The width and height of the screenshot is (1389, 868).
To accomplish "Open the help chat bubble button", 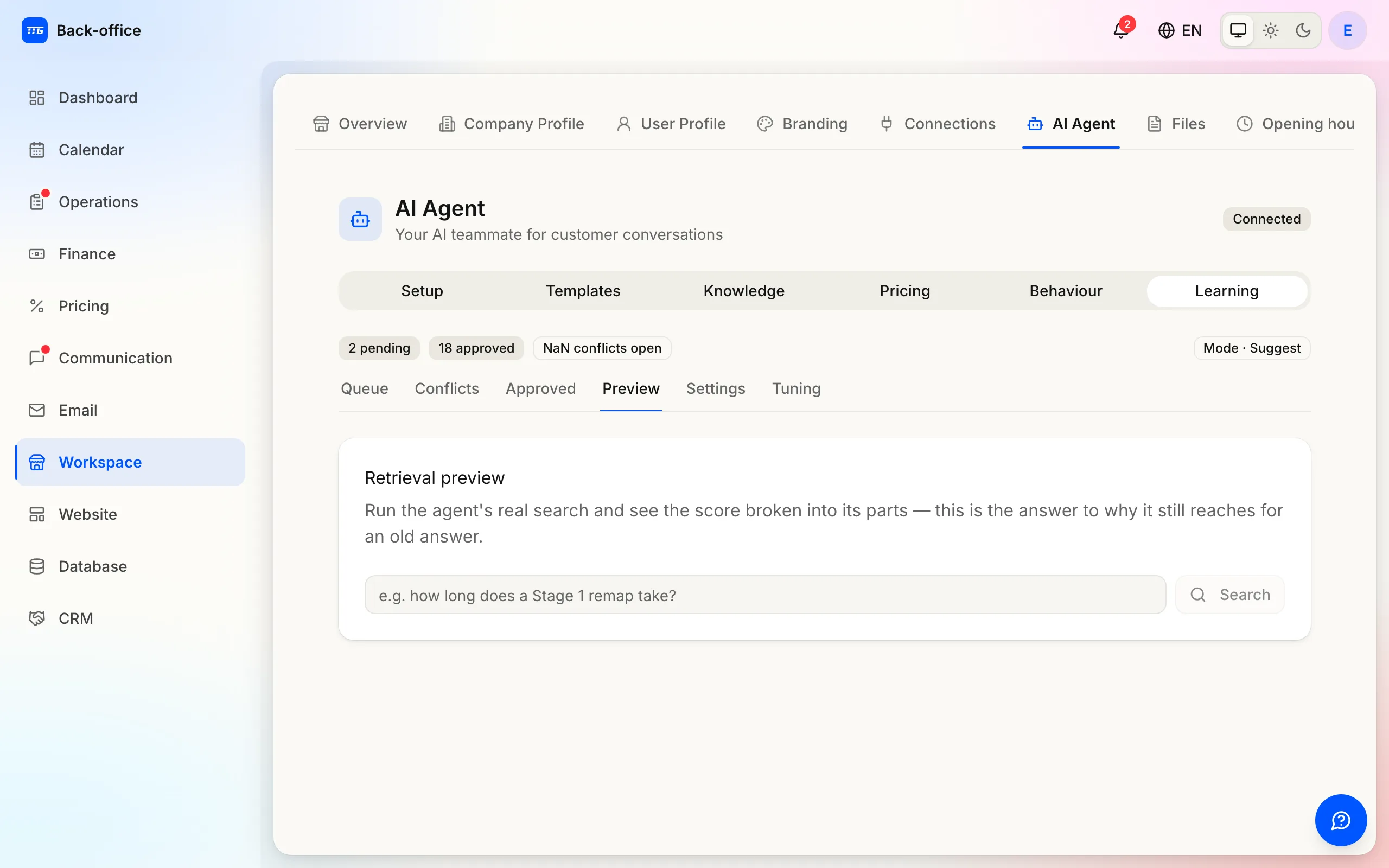I will click(x=1341, y=820).
